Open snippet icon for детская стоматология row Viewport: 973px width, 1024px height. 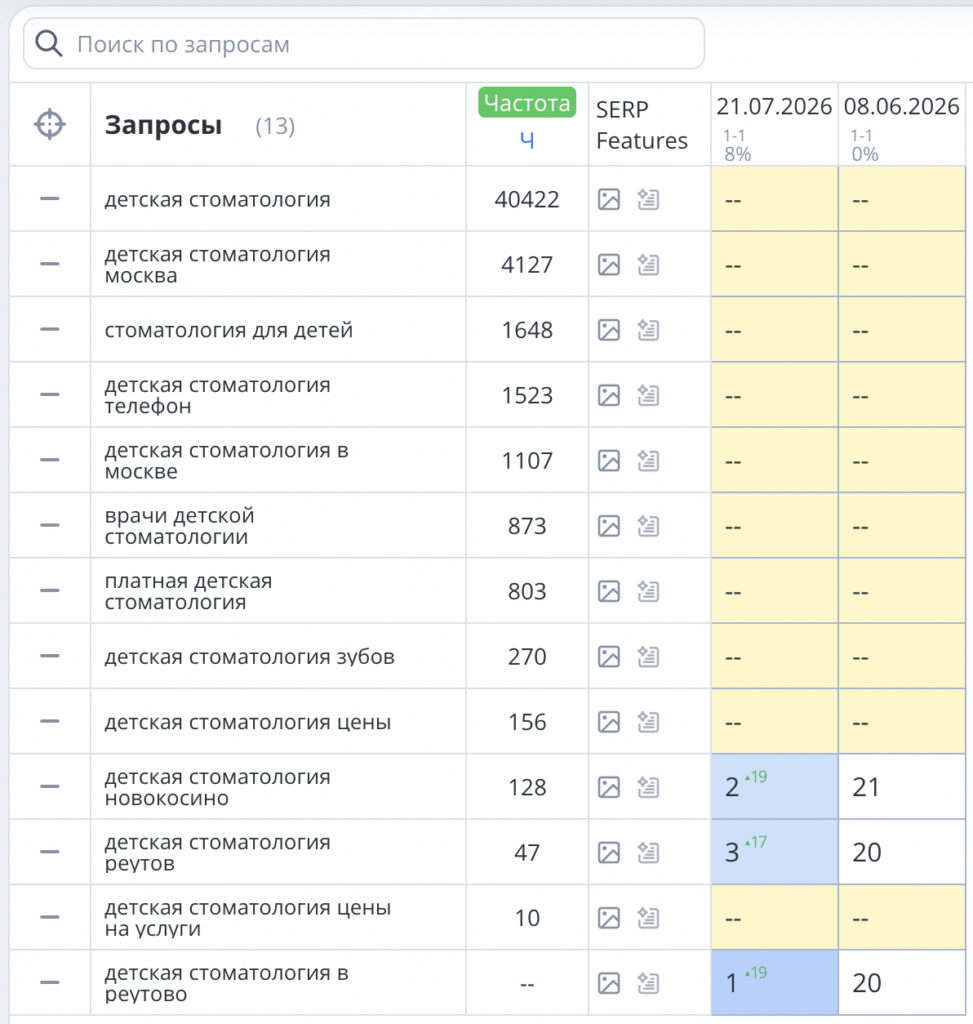coord(648,199)
